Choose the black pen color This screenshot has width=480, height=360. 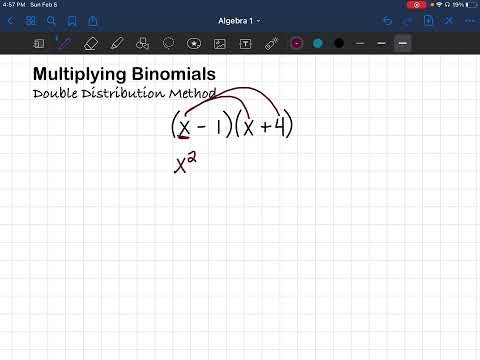[339, 43]
